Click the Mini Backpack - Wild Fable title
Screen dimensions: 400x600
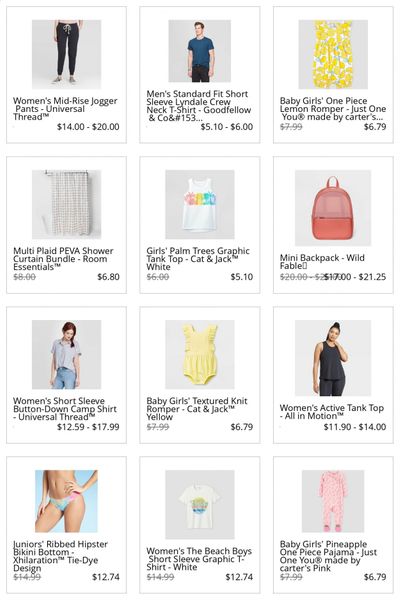(322, 262)
